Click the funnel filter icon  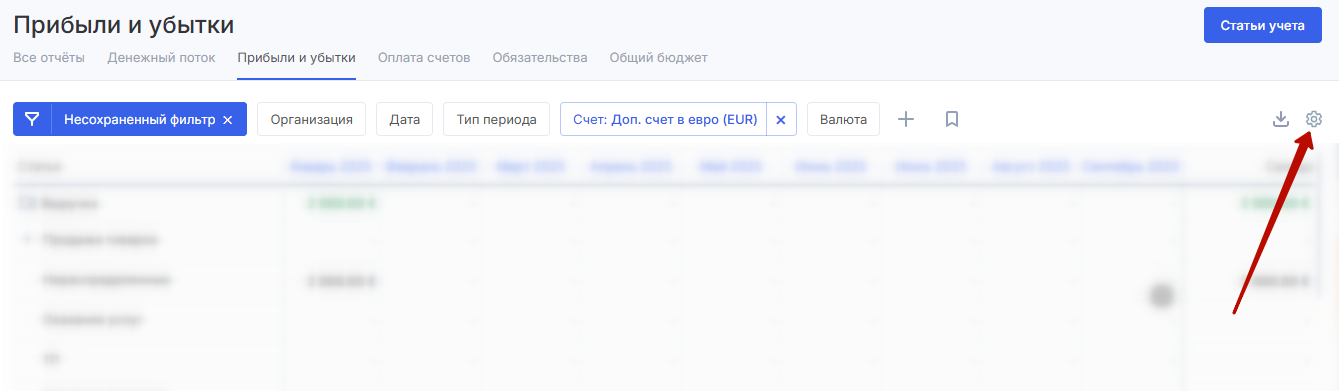[x=32, y=119]
